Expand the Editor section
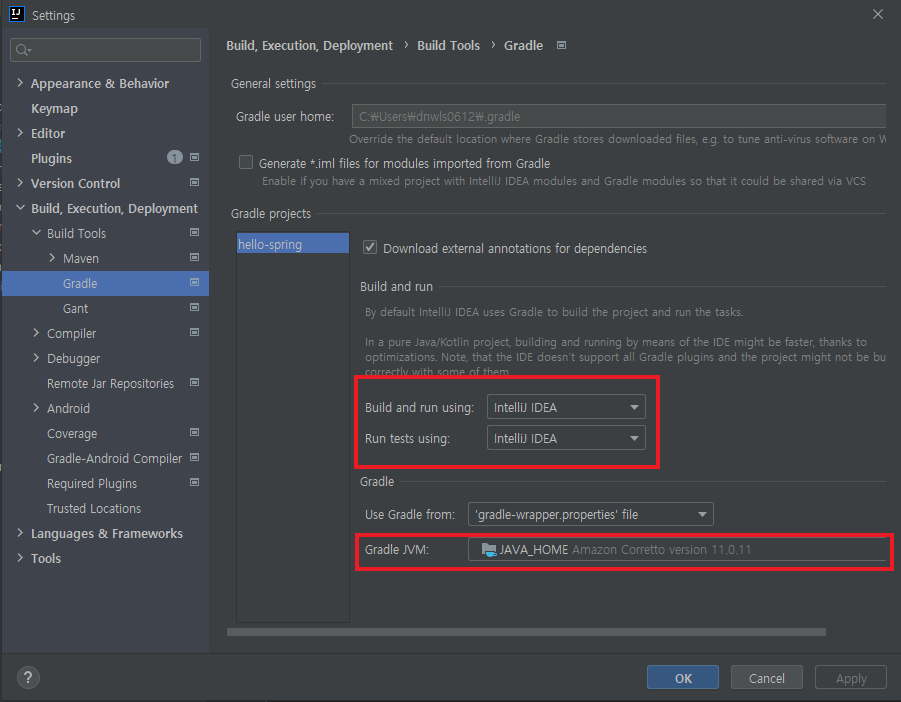The width and height of the screenshot is (901, 702). (x=20, y=133)
